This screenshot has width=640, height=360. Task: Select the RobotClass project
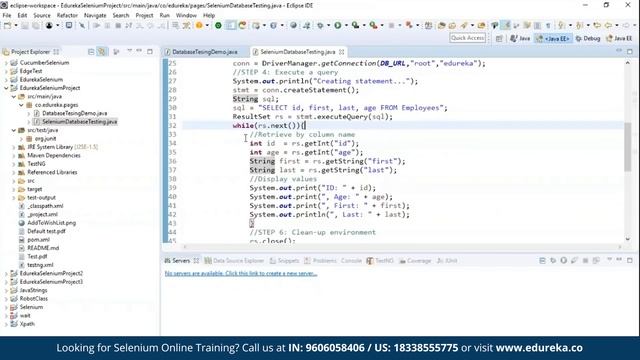[33, 299]
